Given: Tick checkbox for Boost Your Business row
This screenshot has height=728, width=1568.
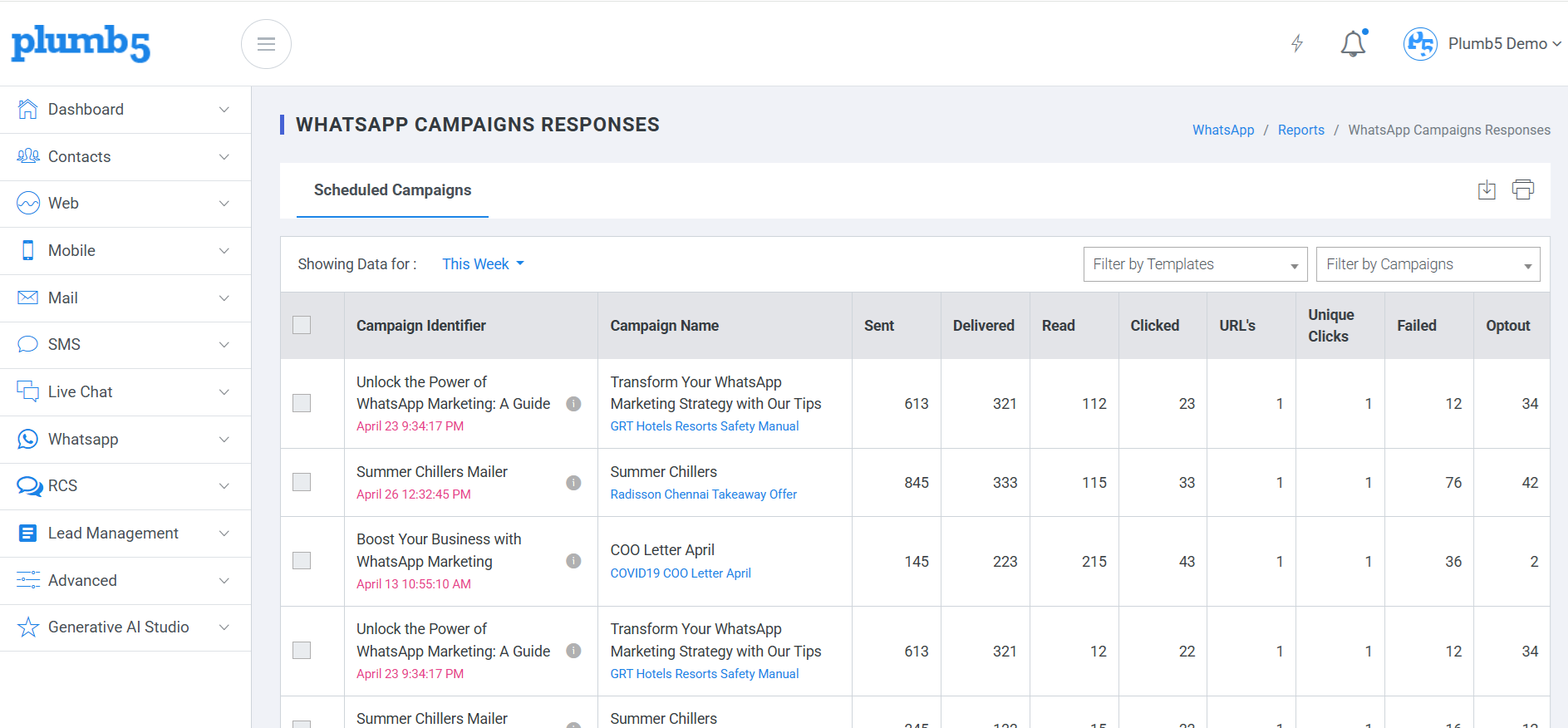Looking at the screenshot, I should click(x=302, y=561).
